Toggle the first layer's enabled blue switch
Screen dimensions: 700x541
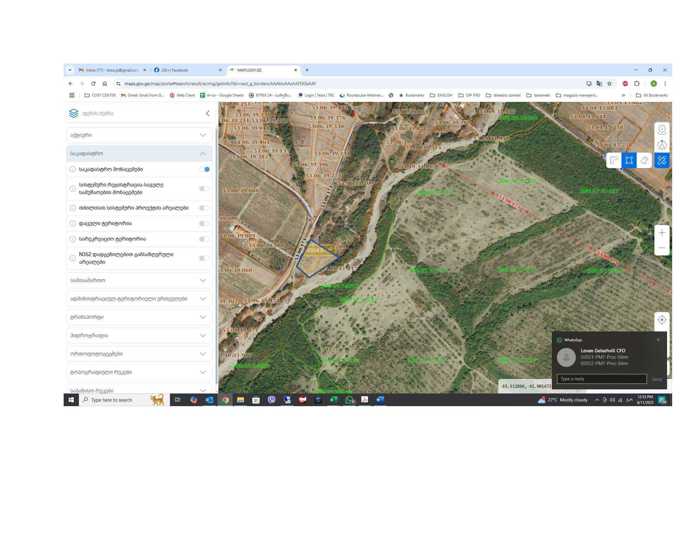pyautogui.click(x=205, y=170)
